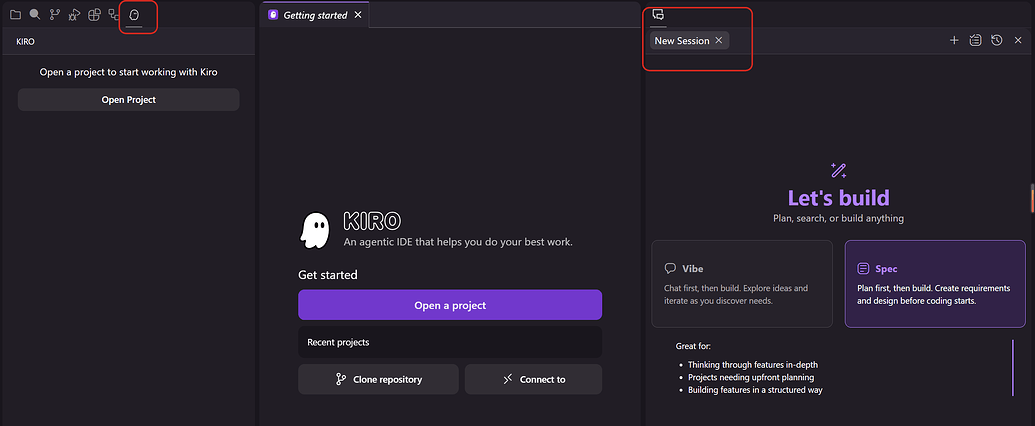Open the Explorer folder icon
The image size is (1035, 426).
(x=15, y=14)
